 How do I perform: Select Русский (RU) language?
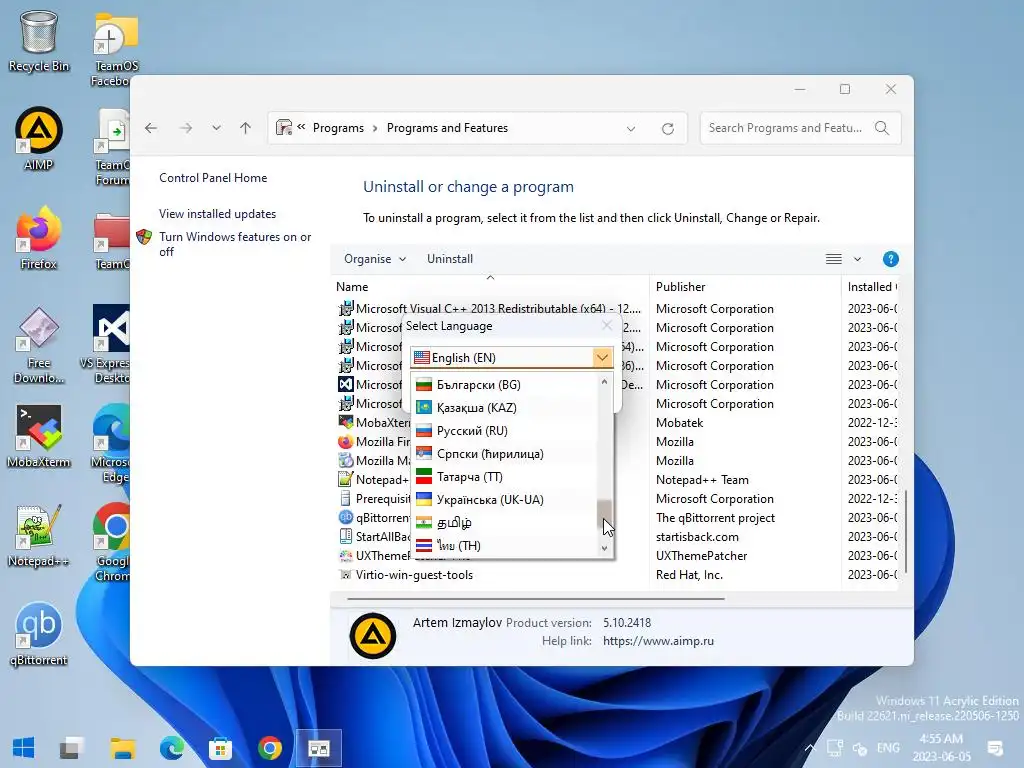pyautogui.click(x=504, y=431)
